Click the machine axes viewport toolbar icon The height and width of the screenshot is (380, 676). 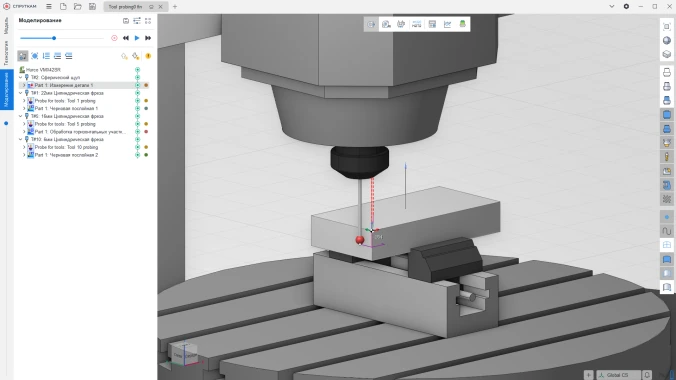[x=401, y=24]
